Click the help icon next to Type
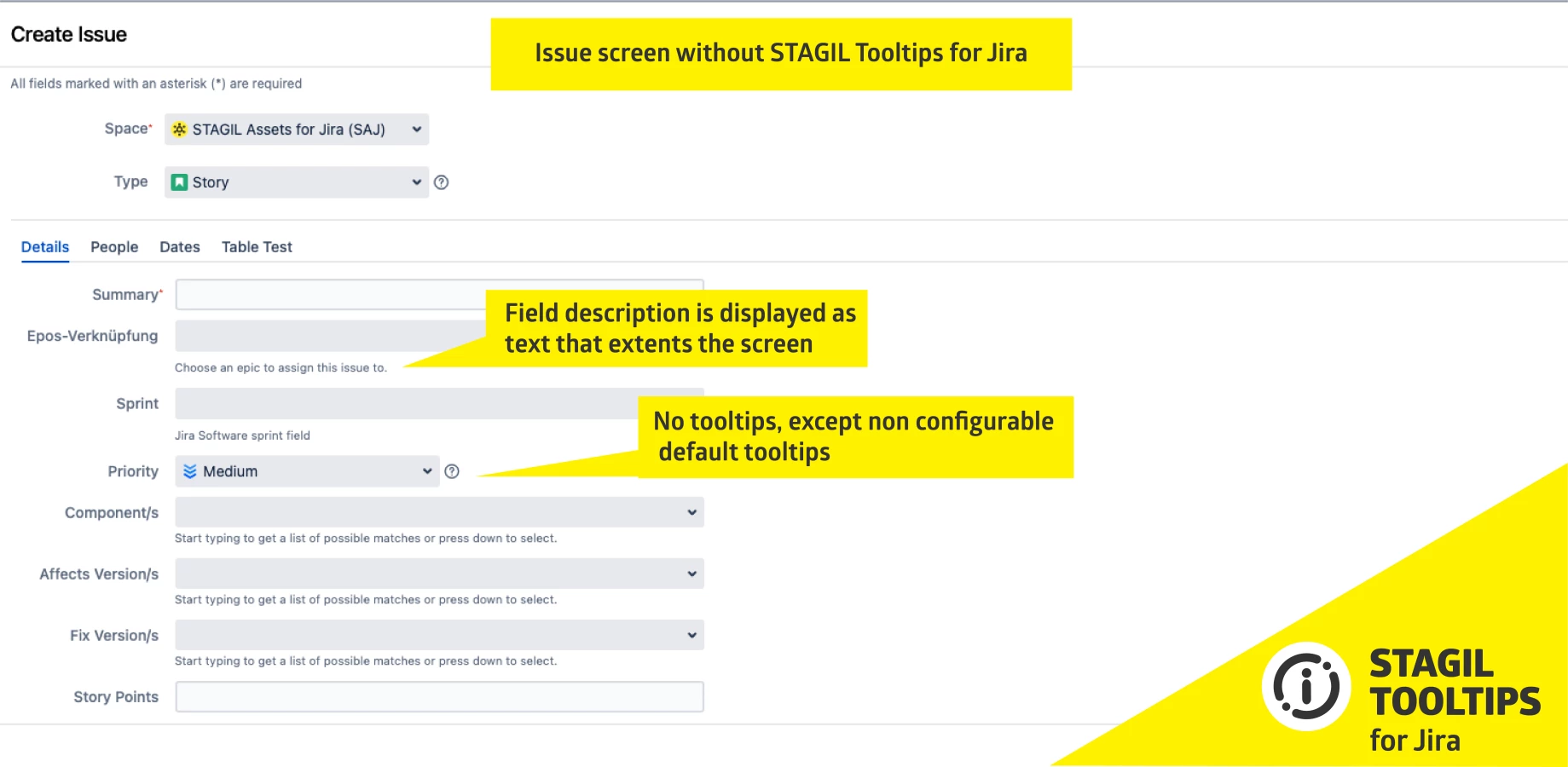Screen dimensions: 1568x767 (441, 182)
